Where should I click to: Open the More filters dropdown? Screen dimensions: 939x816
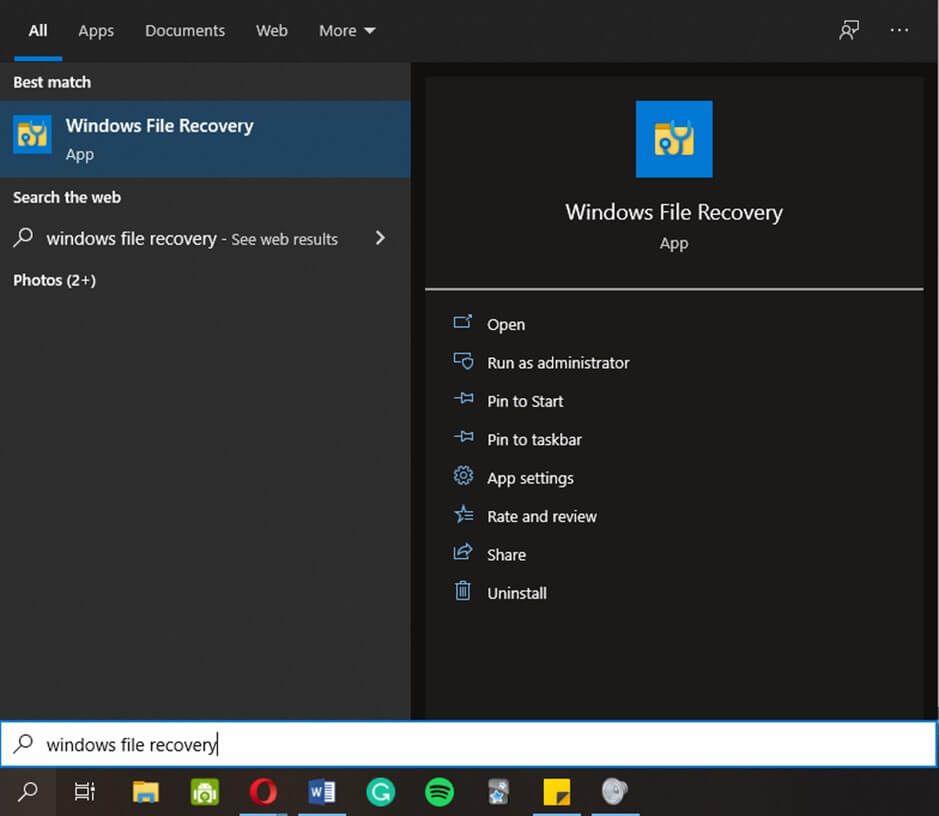(346, 30)
